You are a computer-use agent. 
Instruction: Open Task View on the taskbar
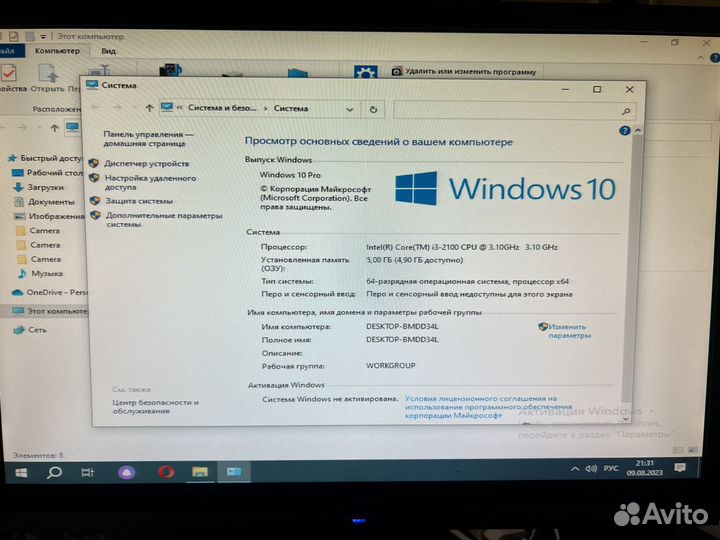pos(88,472)
